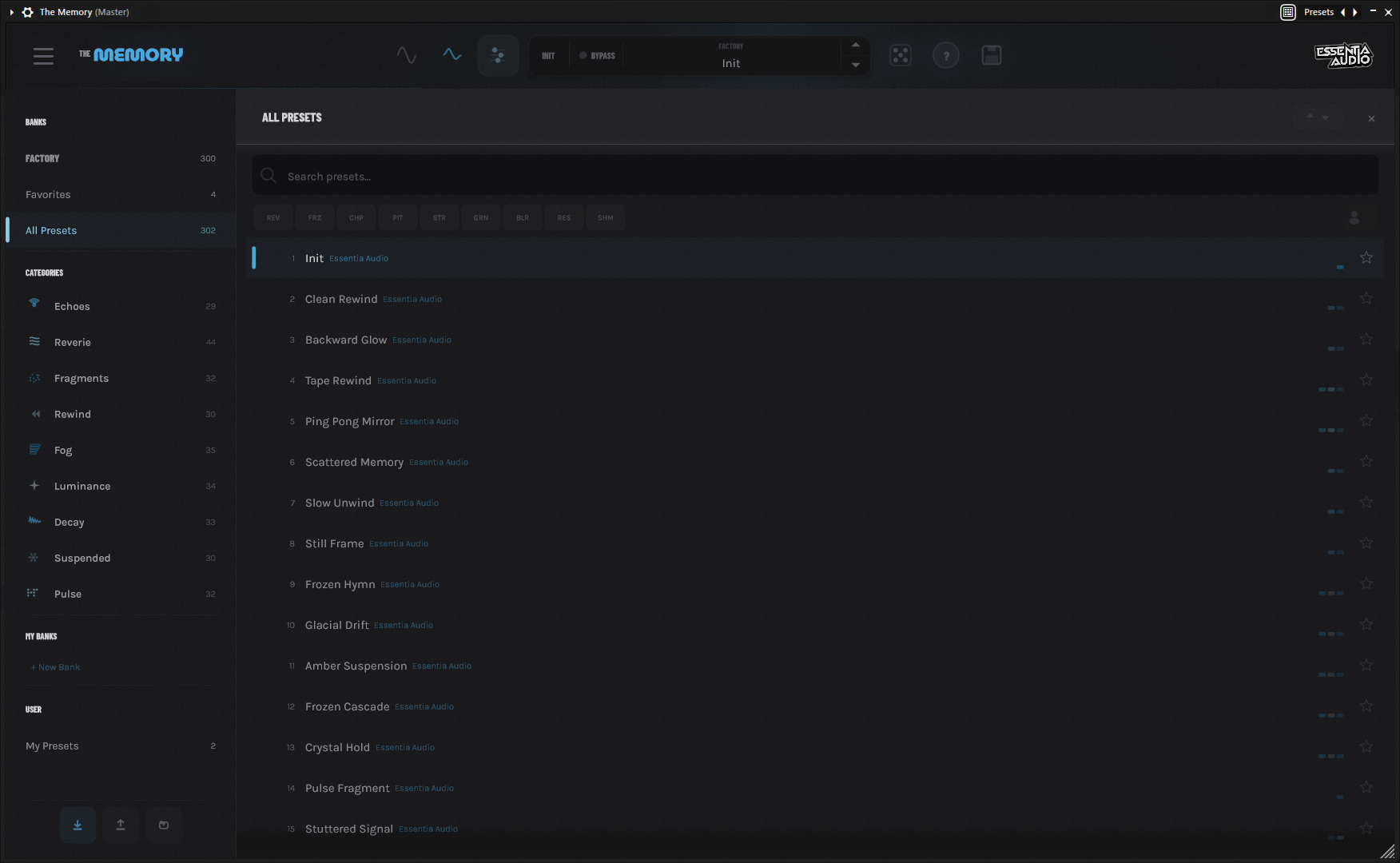The height and width of the screenshot is (863, 1400).
Task: Adjust the level bar next to Init preset
Action: click(x=1341, y=268)
